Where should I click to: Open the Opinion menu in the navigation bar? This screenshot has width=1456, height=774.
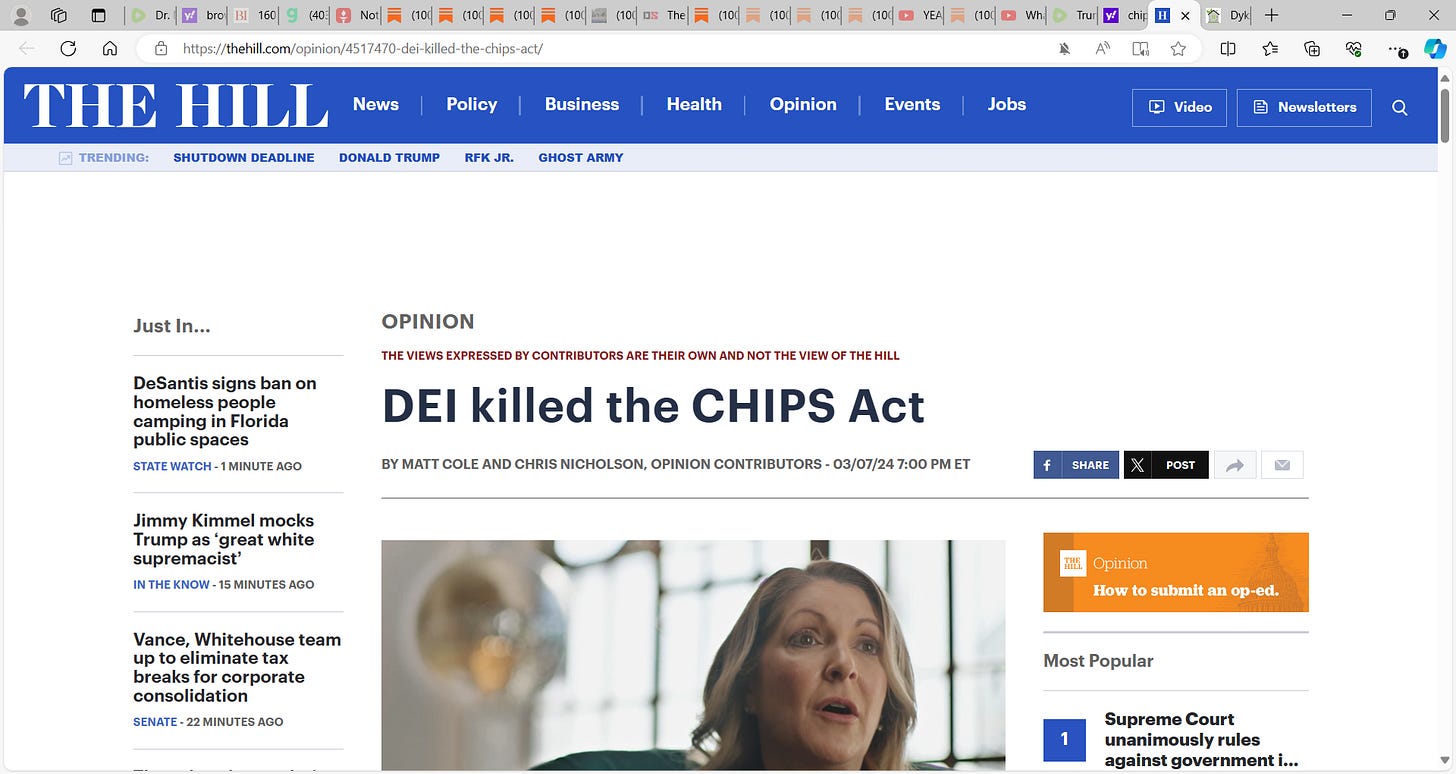pyautogui.click(x=803, y=104)
